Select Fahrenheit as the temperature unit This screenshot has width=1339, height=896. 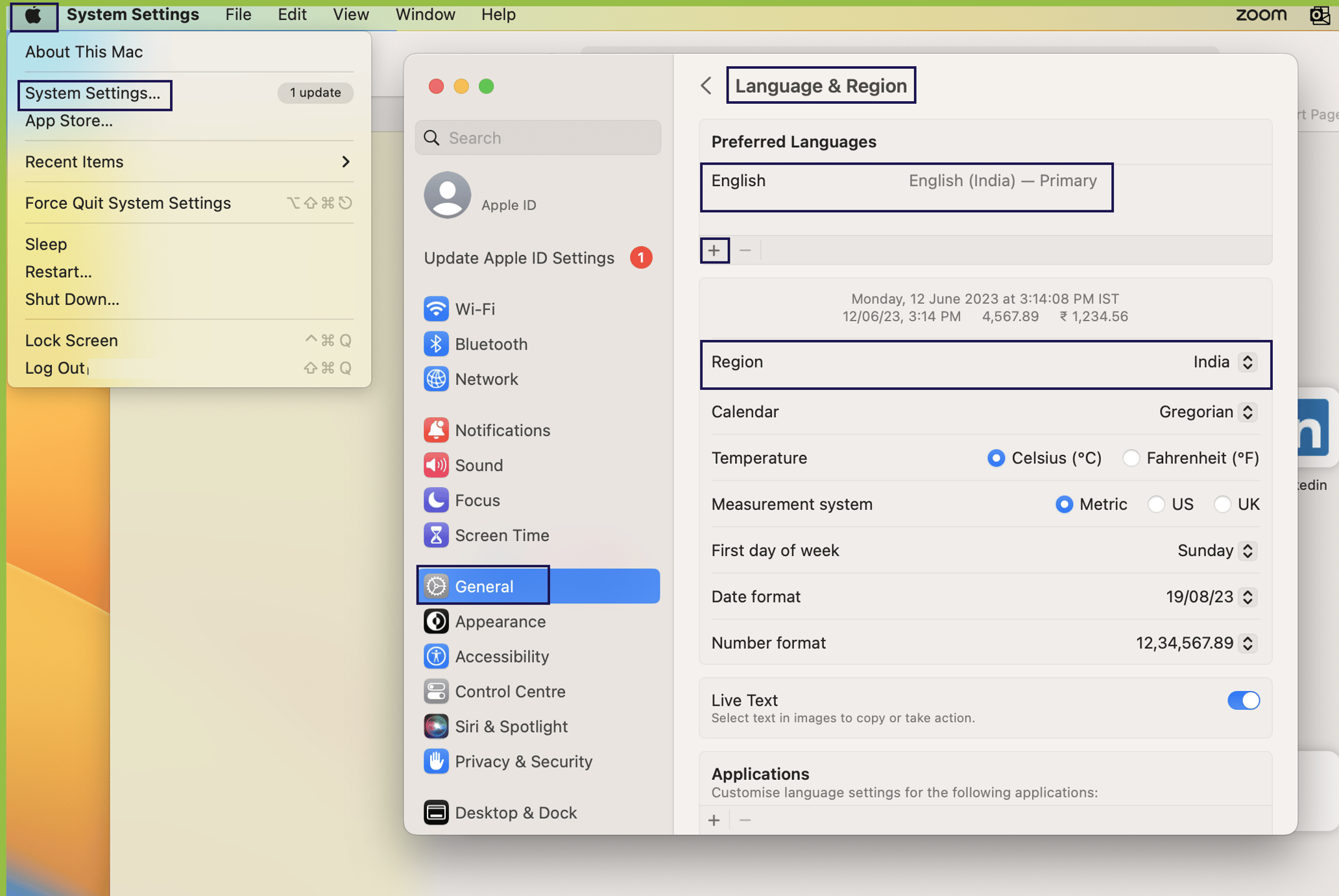[1131, 458]
